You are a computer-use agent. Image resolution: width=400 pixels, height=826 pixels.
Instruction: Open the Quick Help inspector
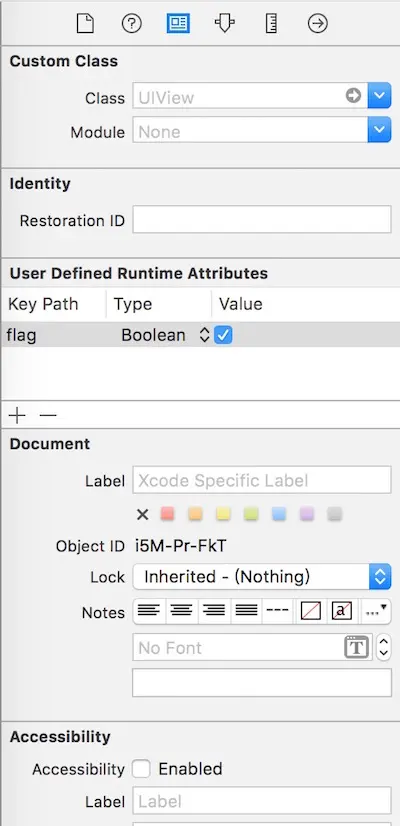click(131, 24)
